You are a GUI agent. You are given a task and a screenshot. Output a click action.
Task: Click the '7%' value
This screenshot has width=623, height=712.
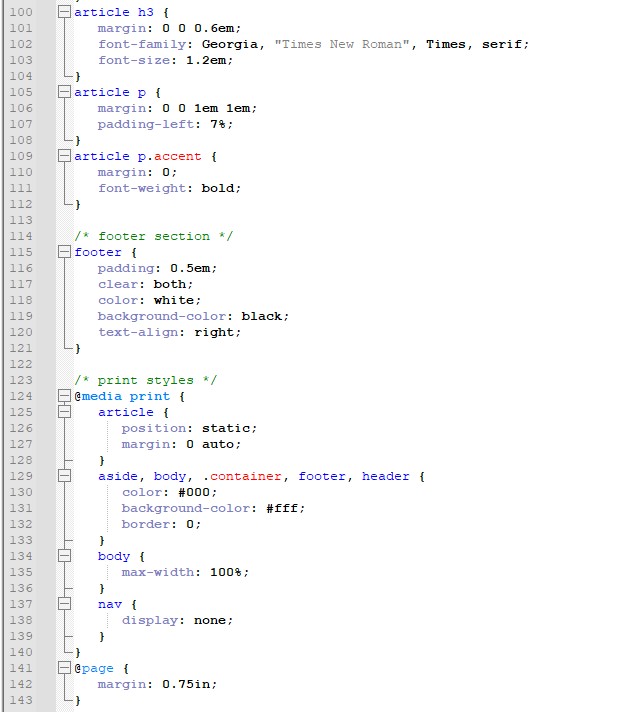(218, 124)
